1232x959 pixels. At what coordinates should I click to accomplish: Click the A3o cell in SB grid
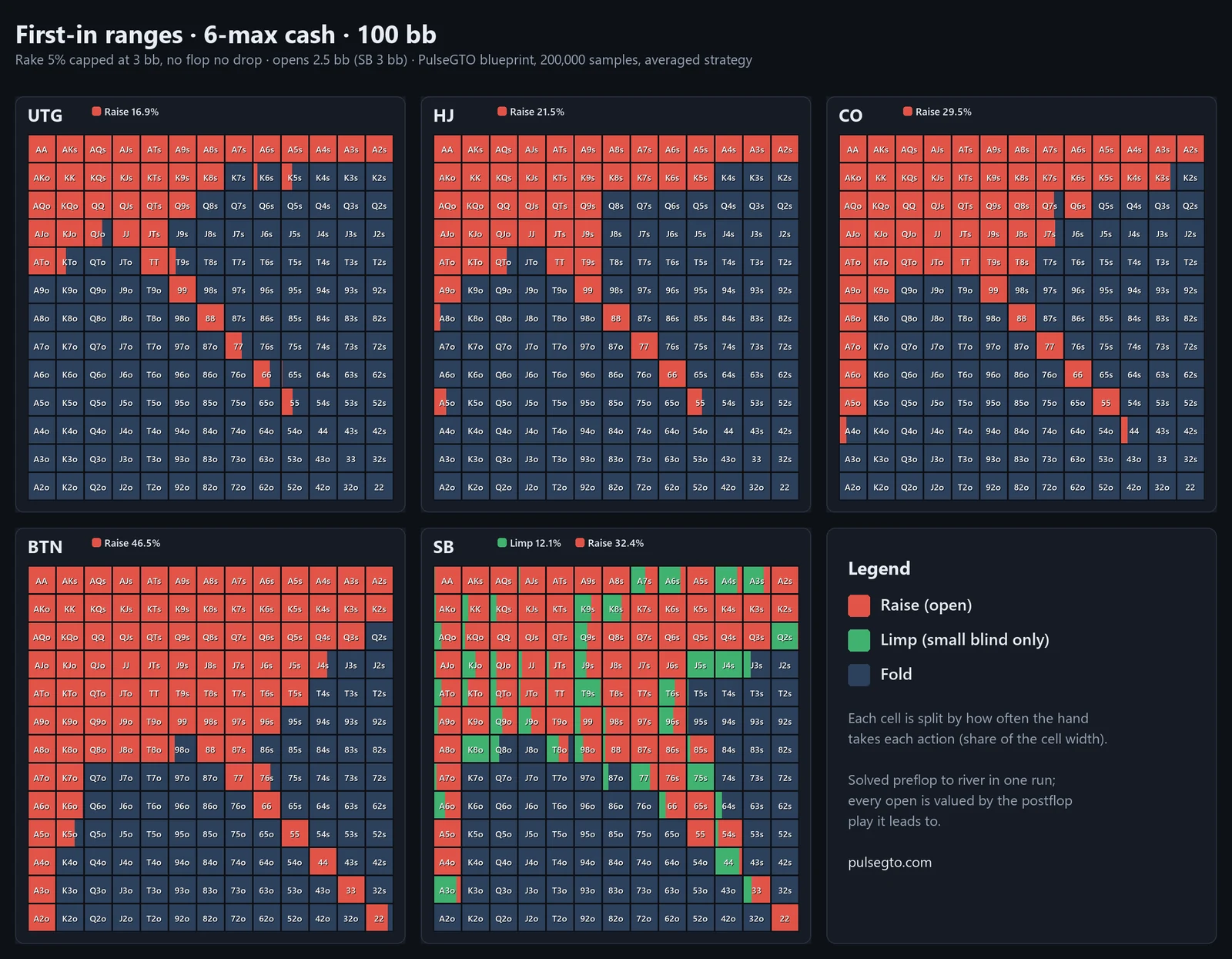(x=447, y=890)
